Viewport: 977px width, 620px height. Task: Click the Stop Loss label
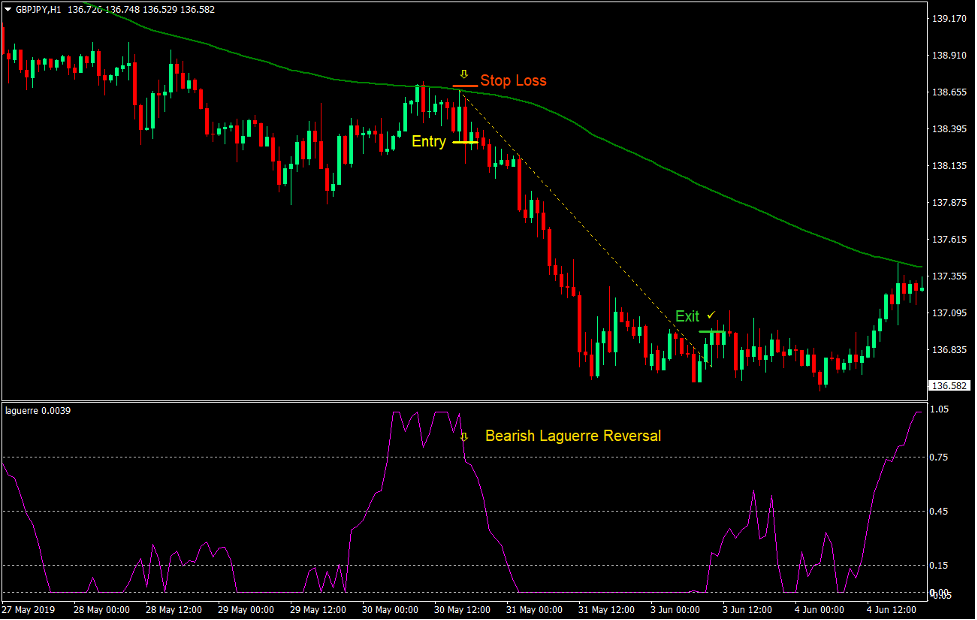point(514,80)
